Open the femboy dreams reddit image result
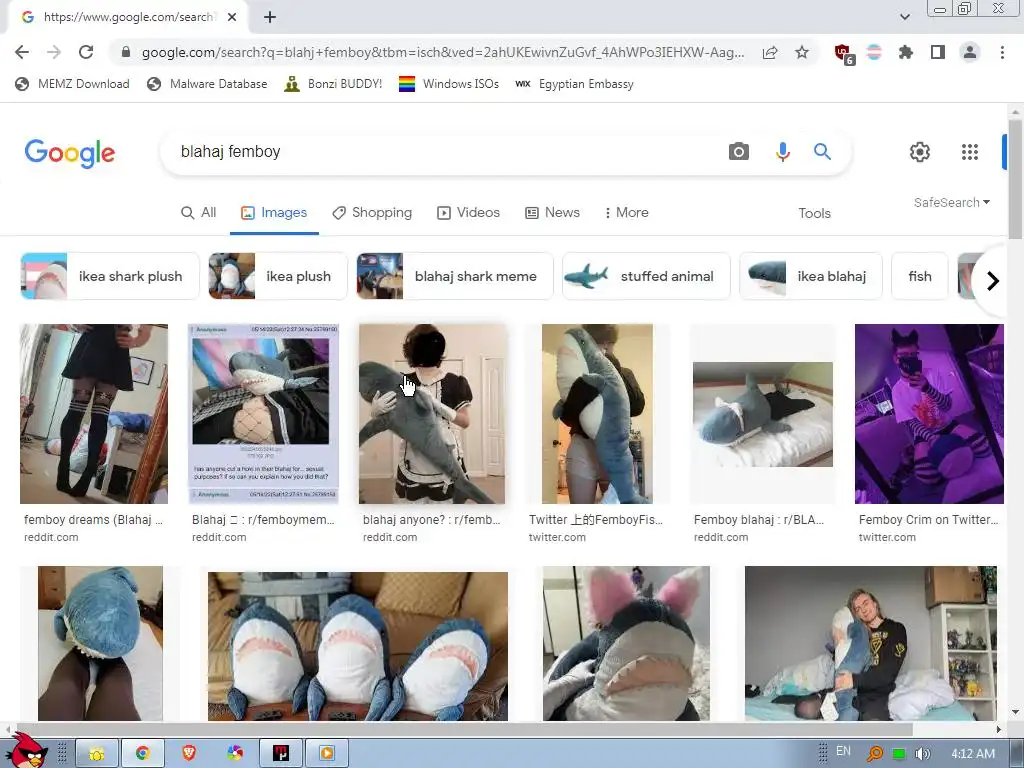Image resolution: width=1024 pixels, height=768 pixels. coord(94,414)
